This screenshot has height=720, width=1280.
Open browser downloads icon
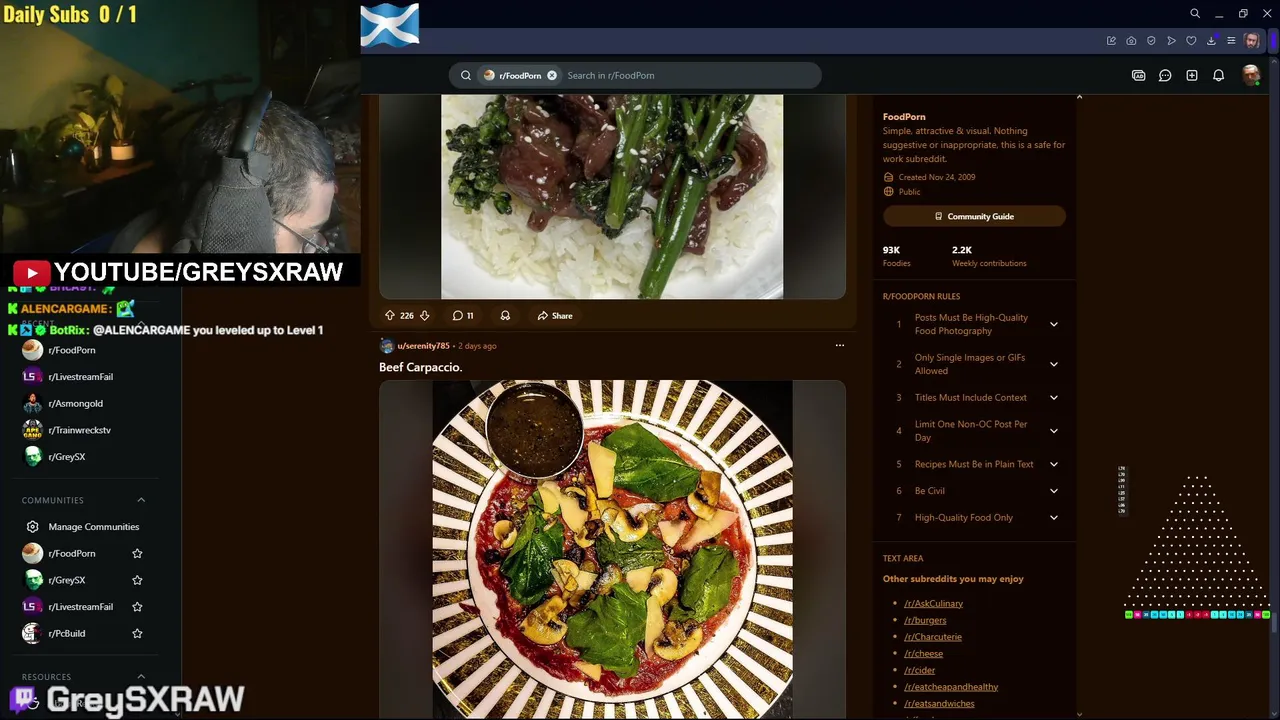(1211, 41)
